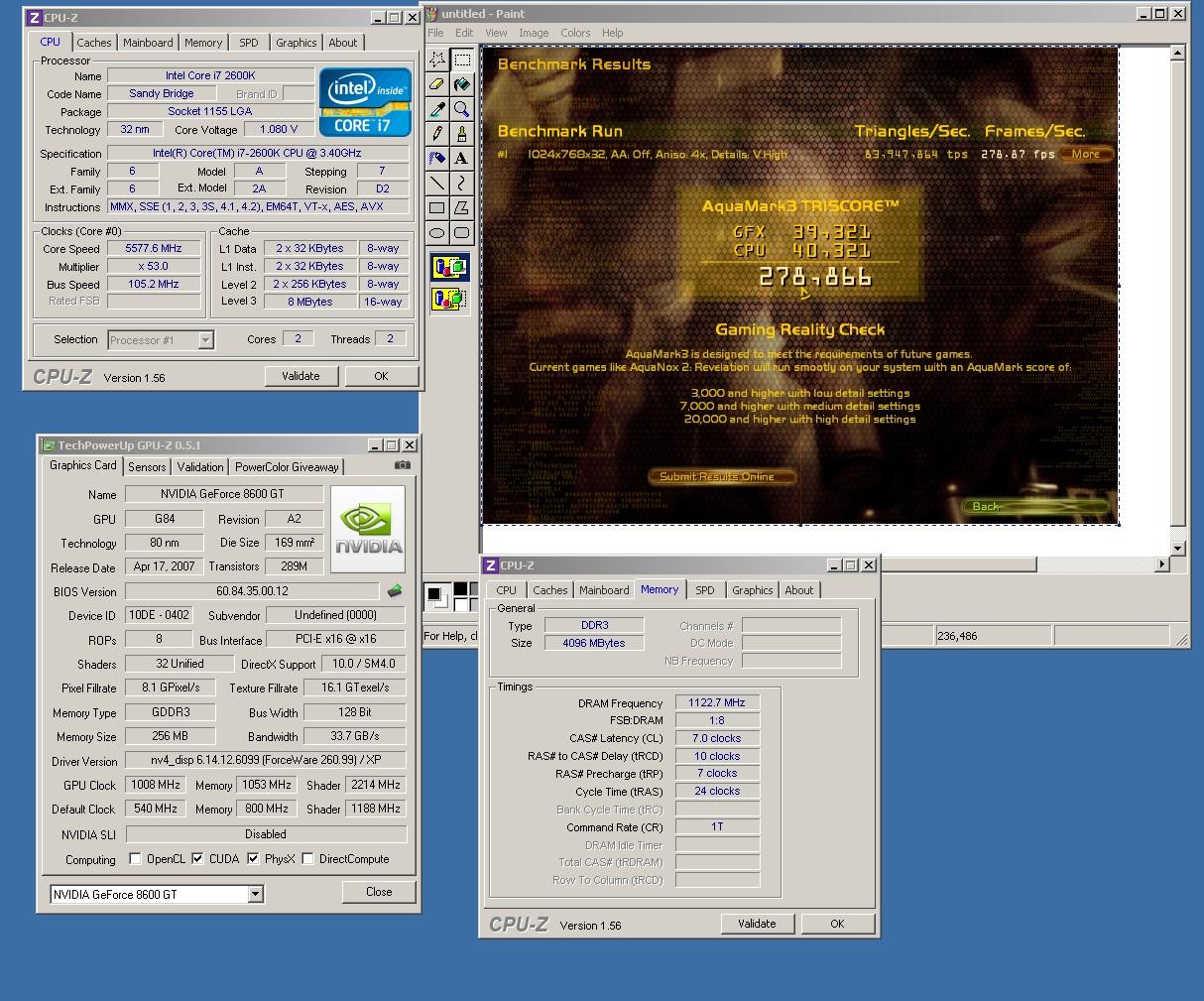
Task: Open the Help menu in Paint
Action: click(x=613, y=33)
